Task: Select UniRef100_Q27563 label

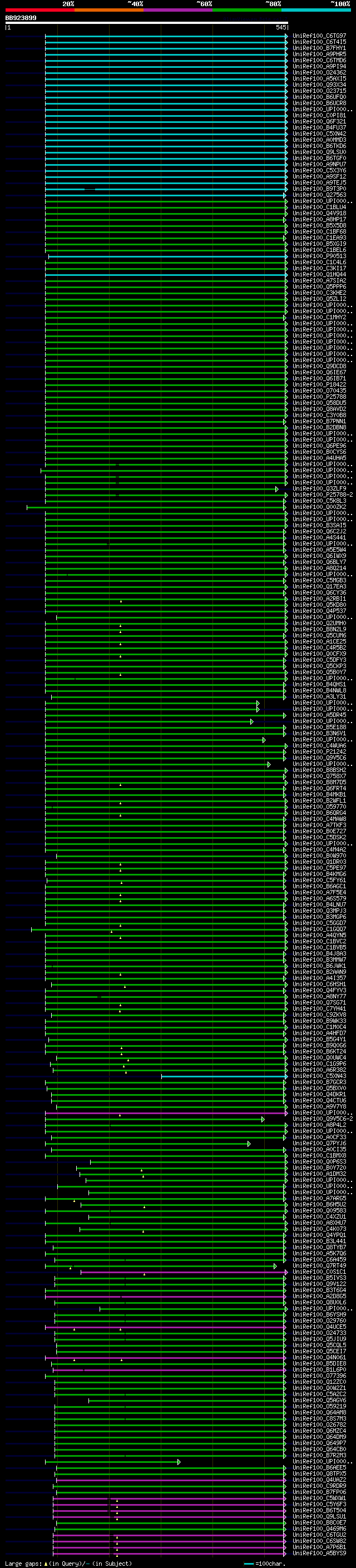Action: (319, 195)
